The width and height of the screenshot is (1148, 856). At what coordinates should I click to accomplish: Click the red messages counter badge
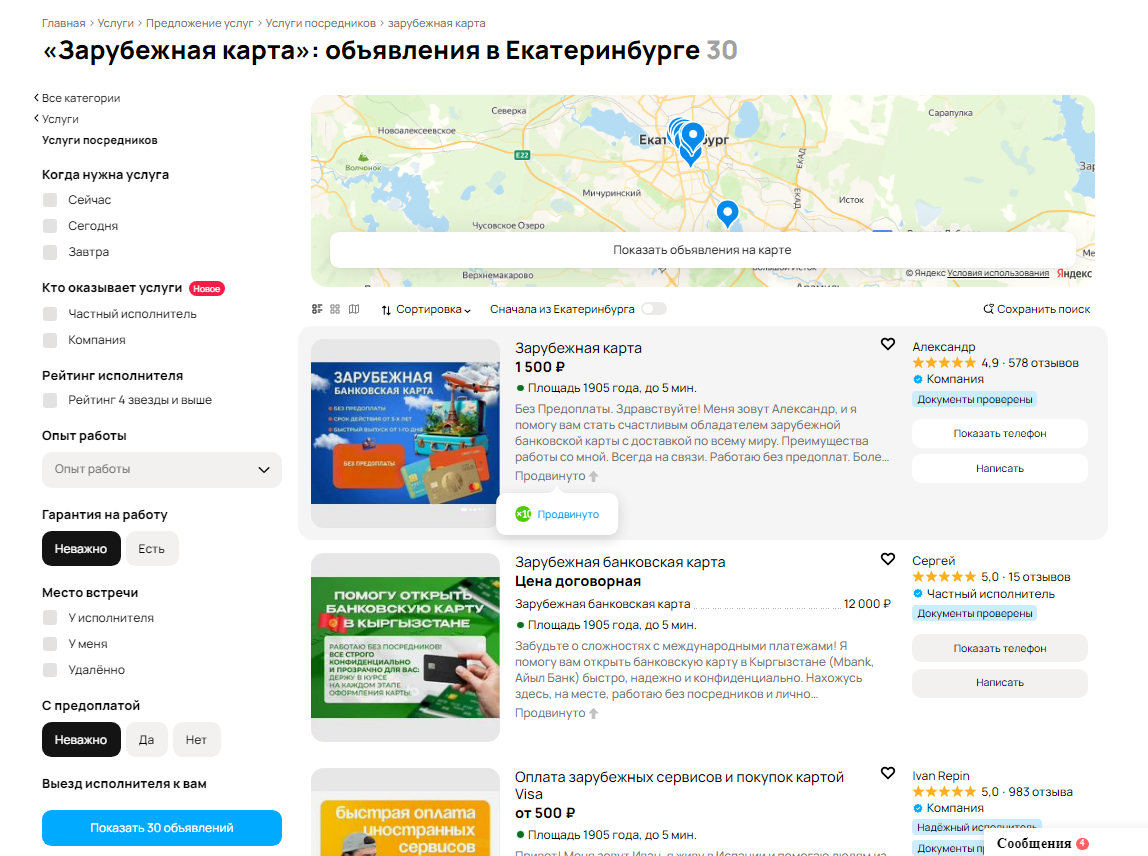1083,844
